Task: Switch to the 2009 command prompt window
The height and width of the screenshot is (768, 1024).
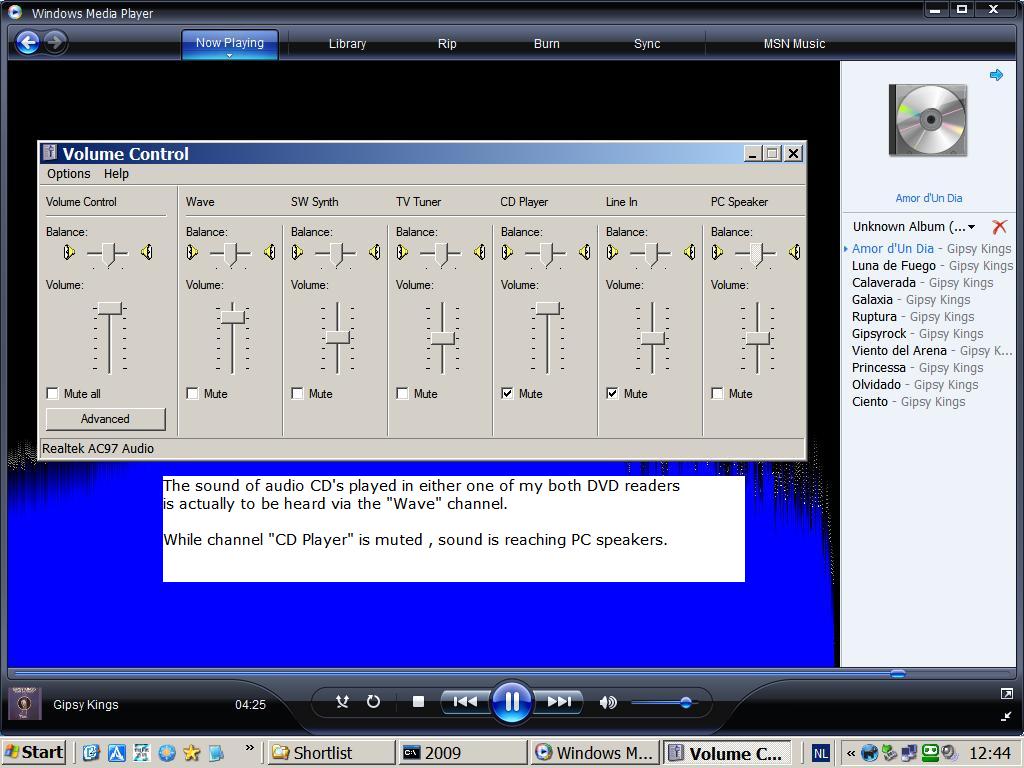Action: [x=463, y=753]
